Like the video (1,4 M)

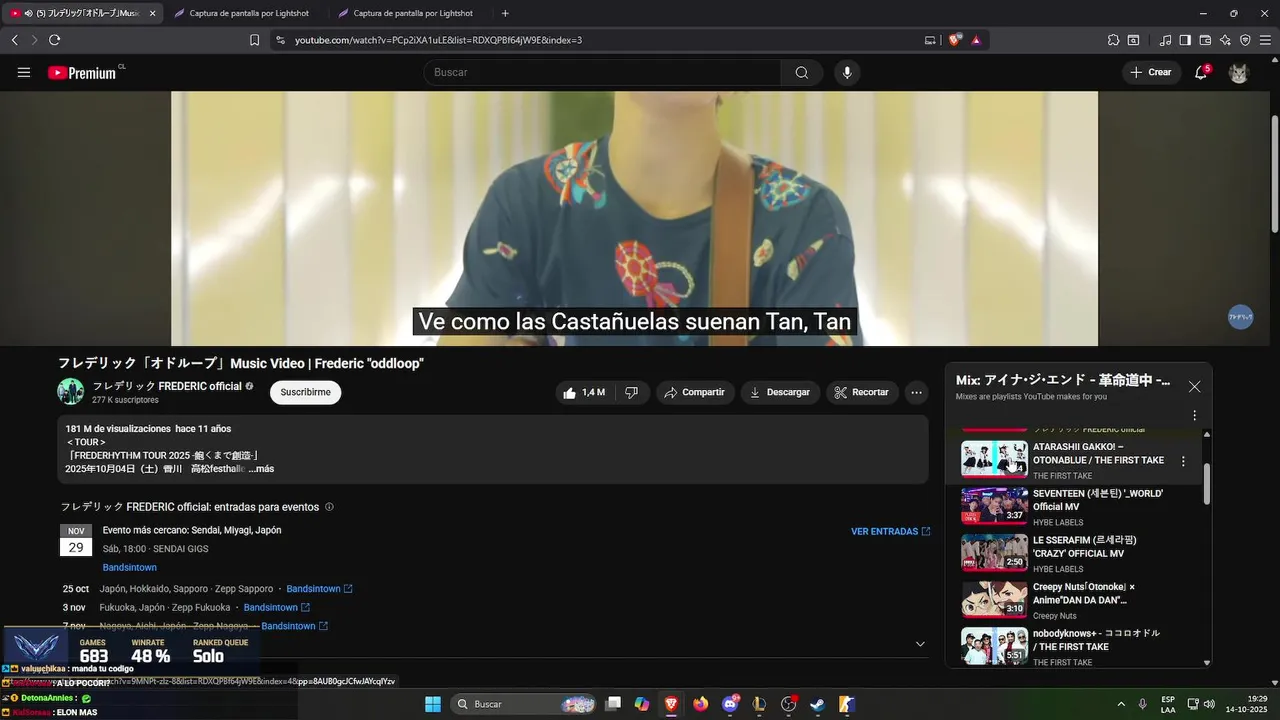[584, 392]
